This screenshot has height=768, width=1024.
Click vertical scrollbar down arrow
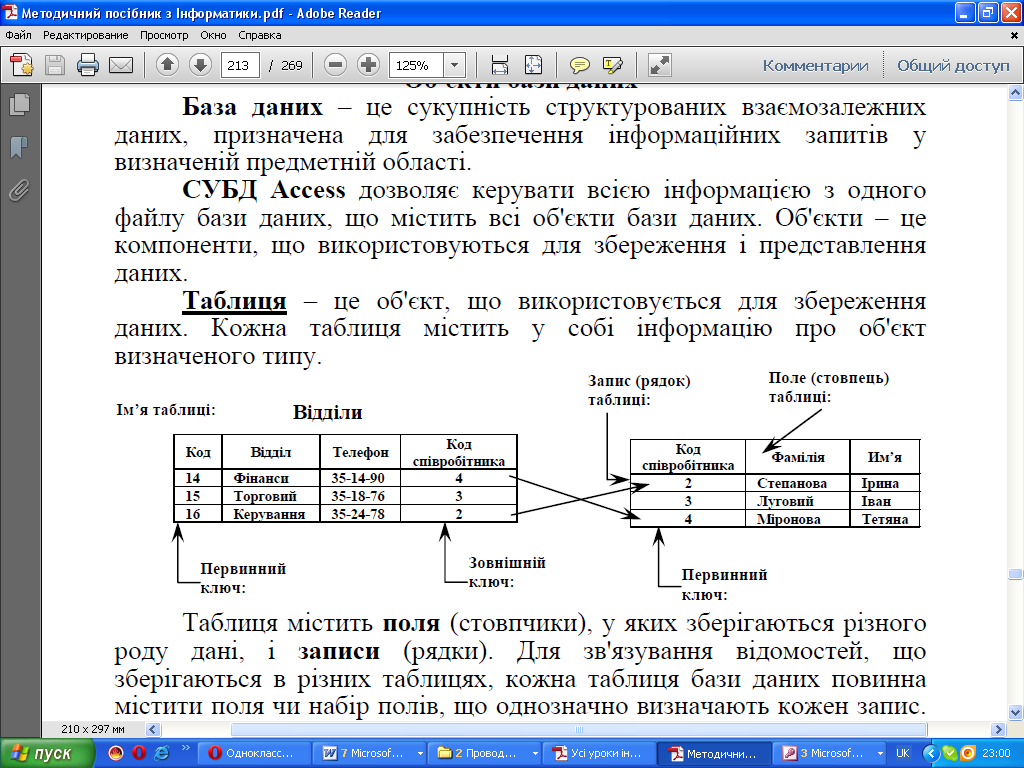click(x=1016, y=712)
